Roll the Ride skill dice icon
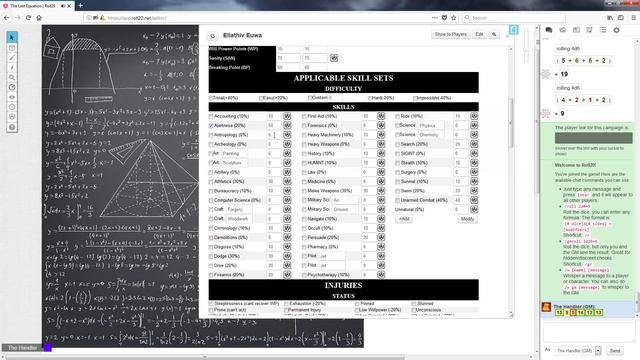The image size is (640, 360). pyautogui.click(x=473, y=116)
